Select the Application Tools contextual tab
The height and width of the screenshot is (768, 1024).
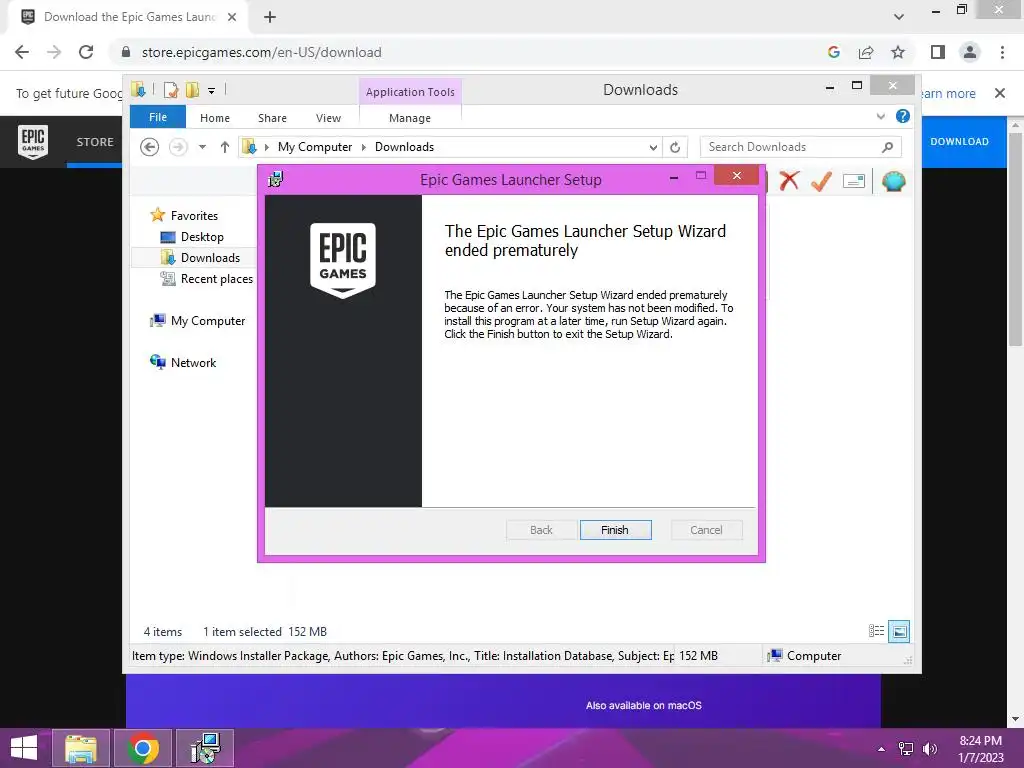[410, 92]
